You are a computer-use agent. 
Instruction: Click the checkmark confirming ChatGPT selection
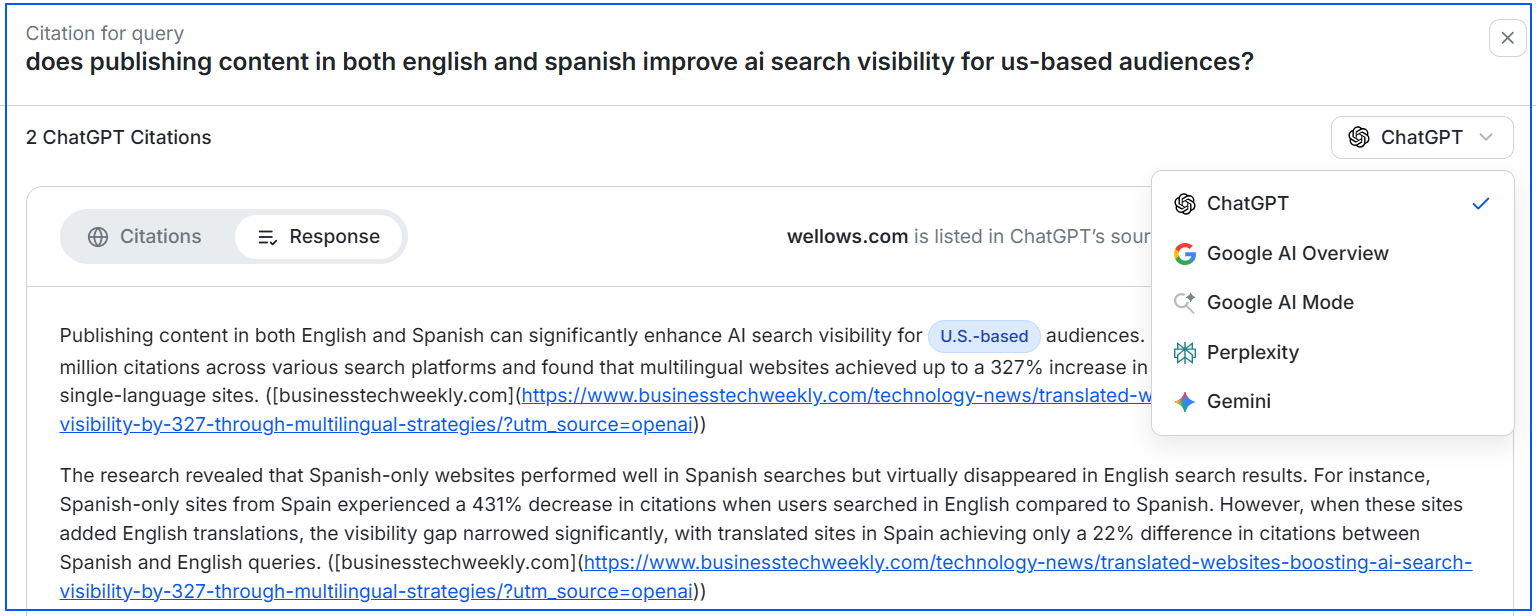[1481, 203]
